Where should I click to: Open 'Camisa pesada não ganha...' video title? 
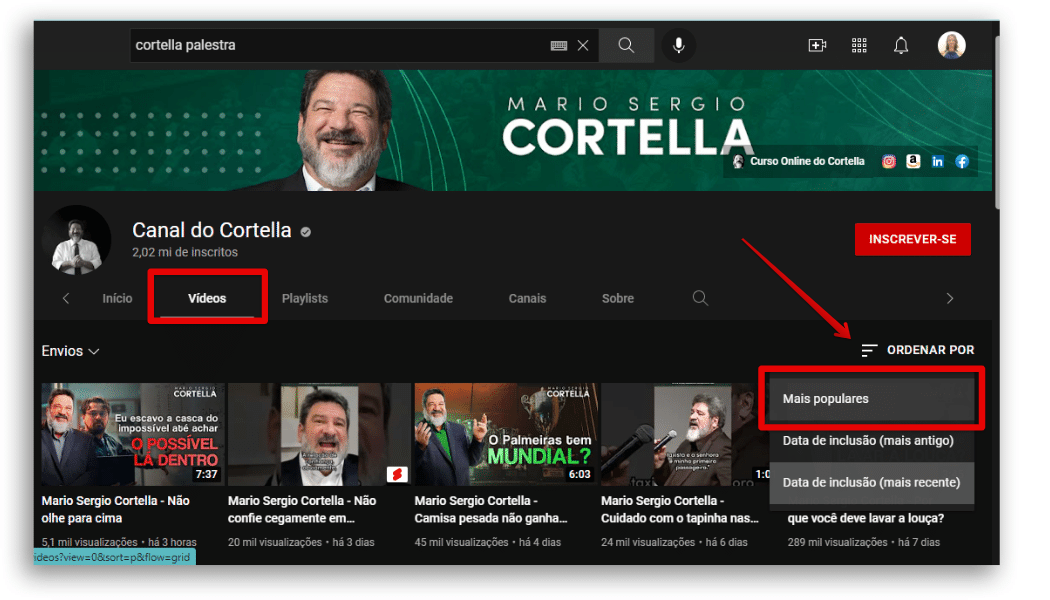coord(491,509)
